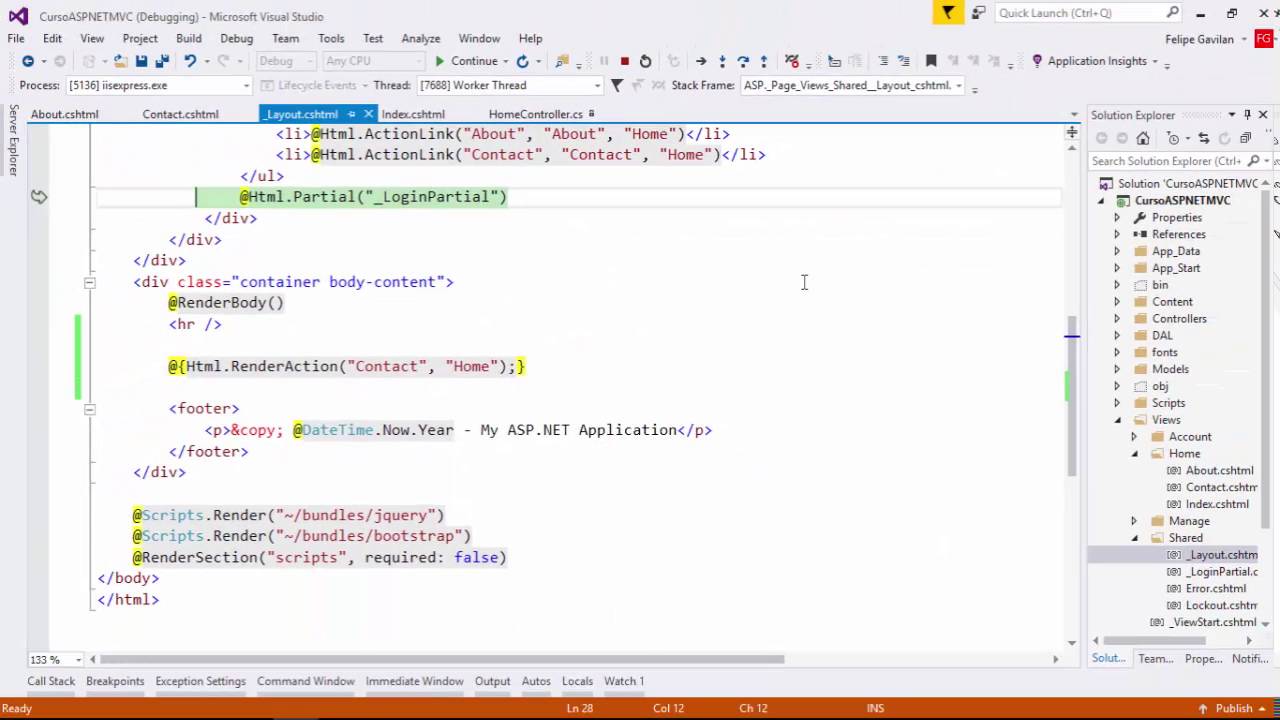Click the Undo icon
The image size is (1280, 720).
coord(190,61)
